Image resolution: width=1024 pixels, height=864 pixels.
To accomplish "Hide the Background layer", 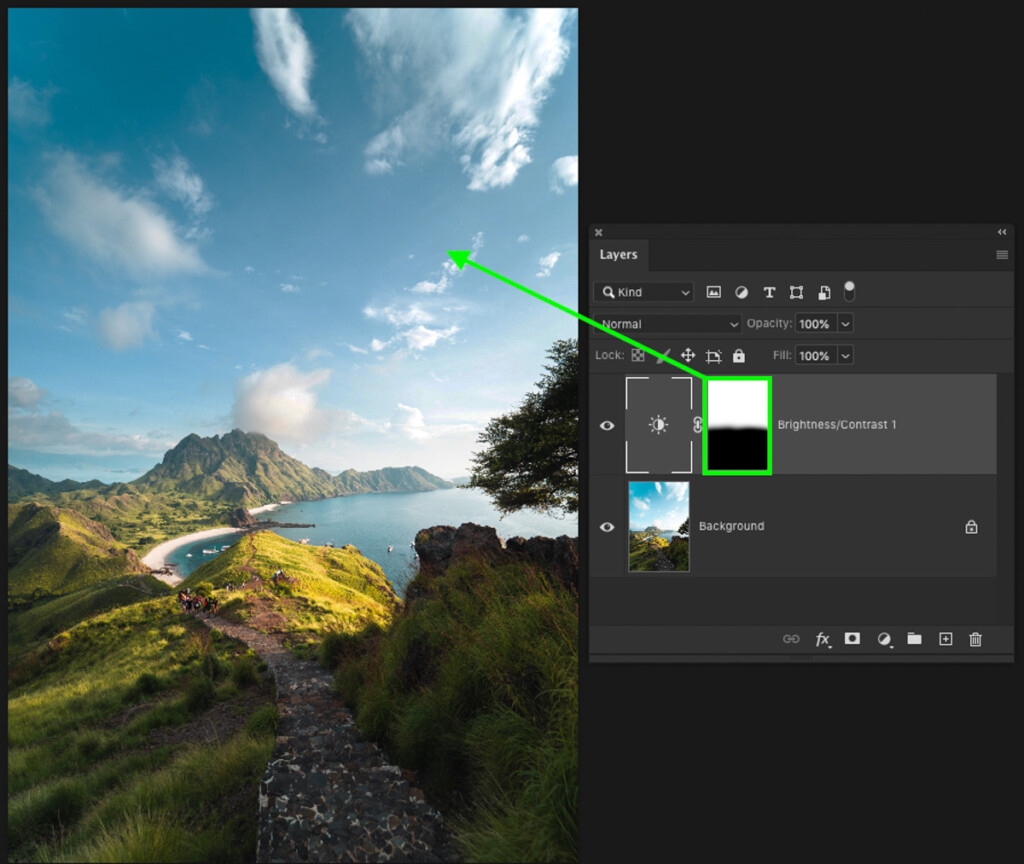I will [x=607, y=526].
